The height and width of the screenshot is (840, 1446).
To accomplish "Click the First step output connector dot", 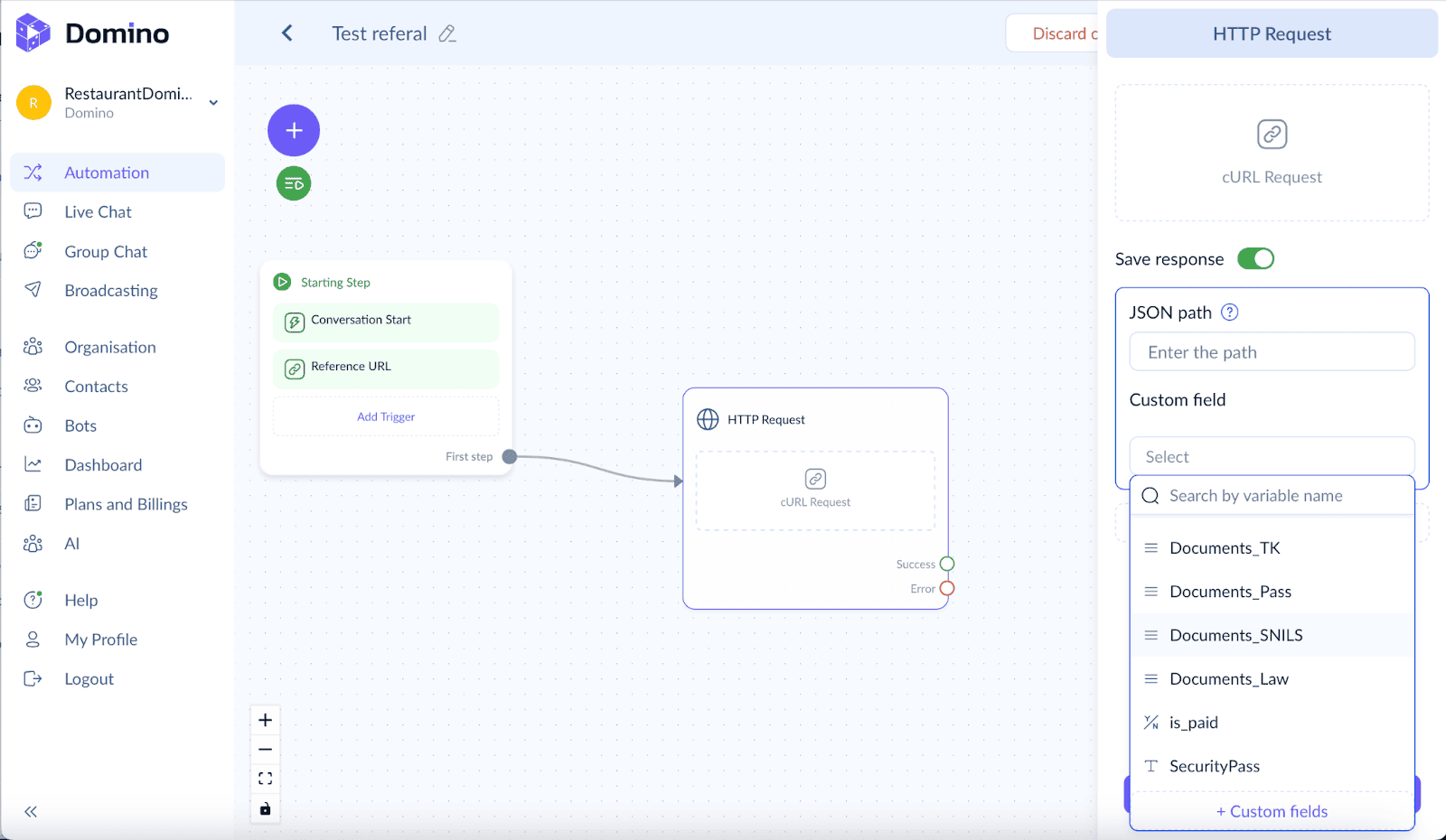I will (510, 456).
